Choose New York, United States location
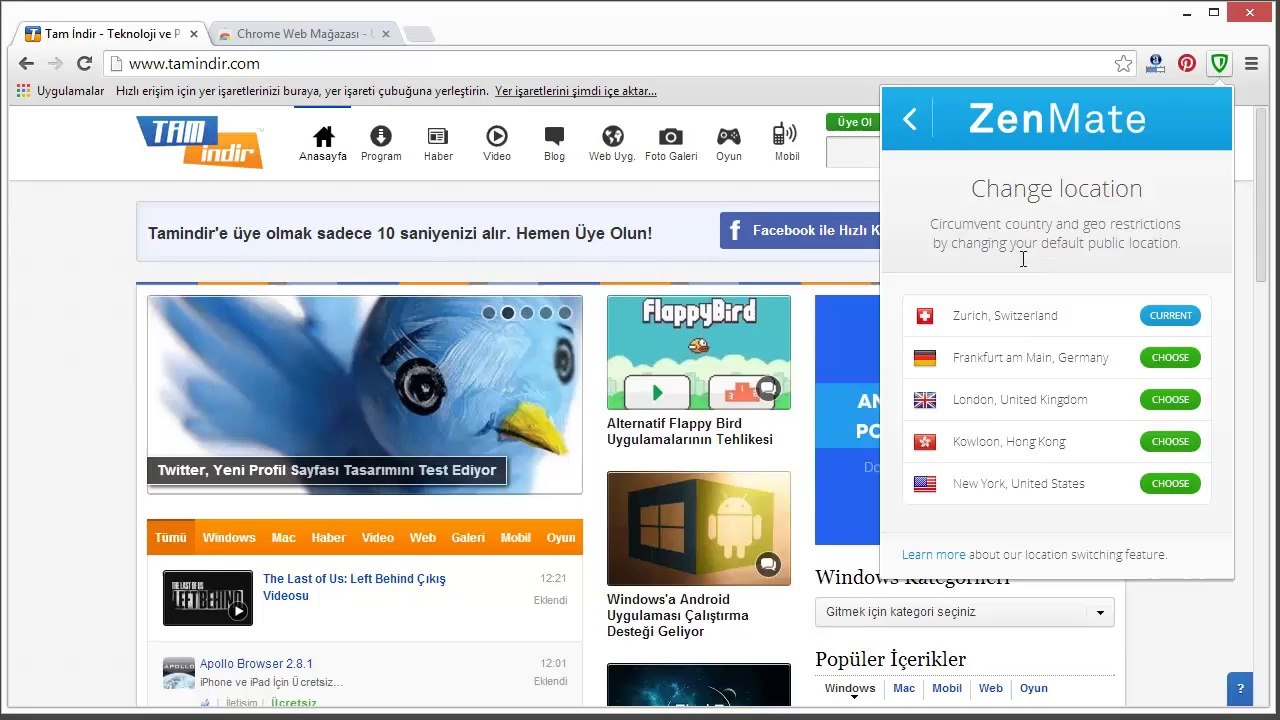Screen dimensions: 1280x720 coord(1170,484)
